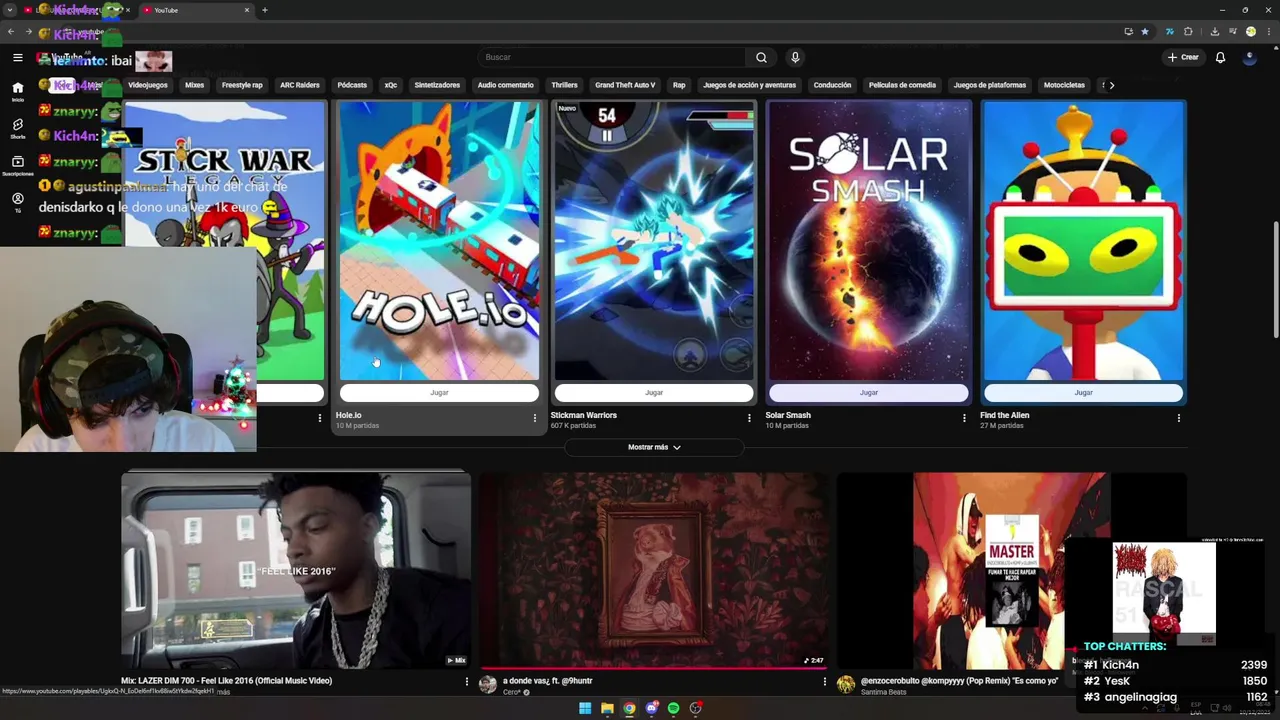Viewport: 1280px width, 720px height.
Task: Open the Chrome extensions puzzle icon
Action: 1188,31
